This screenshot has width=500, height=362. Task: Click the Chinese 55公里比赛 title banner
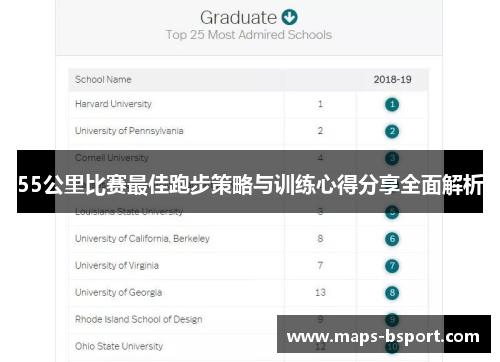[250, 181]
